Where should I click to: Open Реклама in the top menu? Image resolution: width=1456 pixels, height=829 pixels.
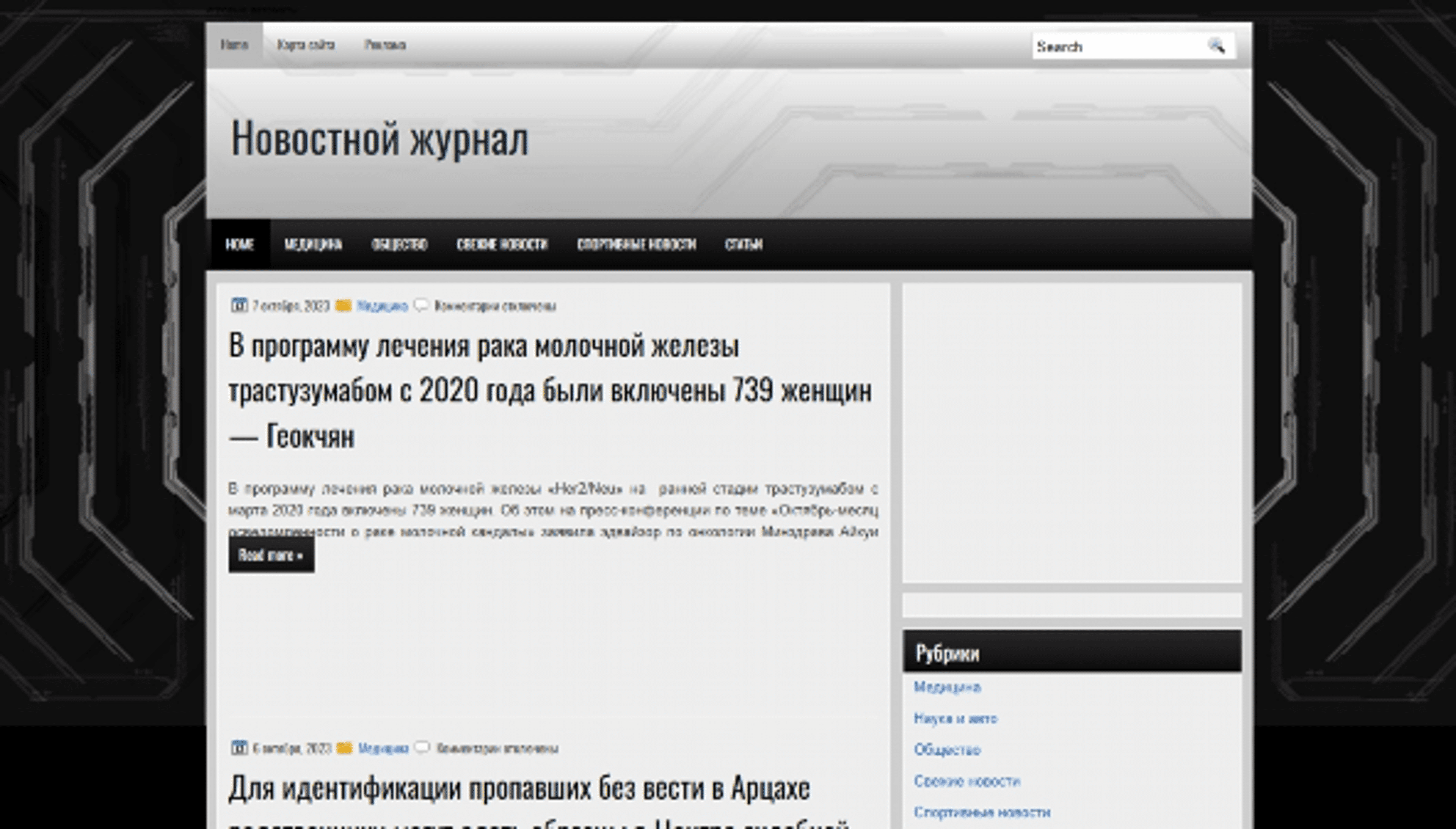[385, 45]
